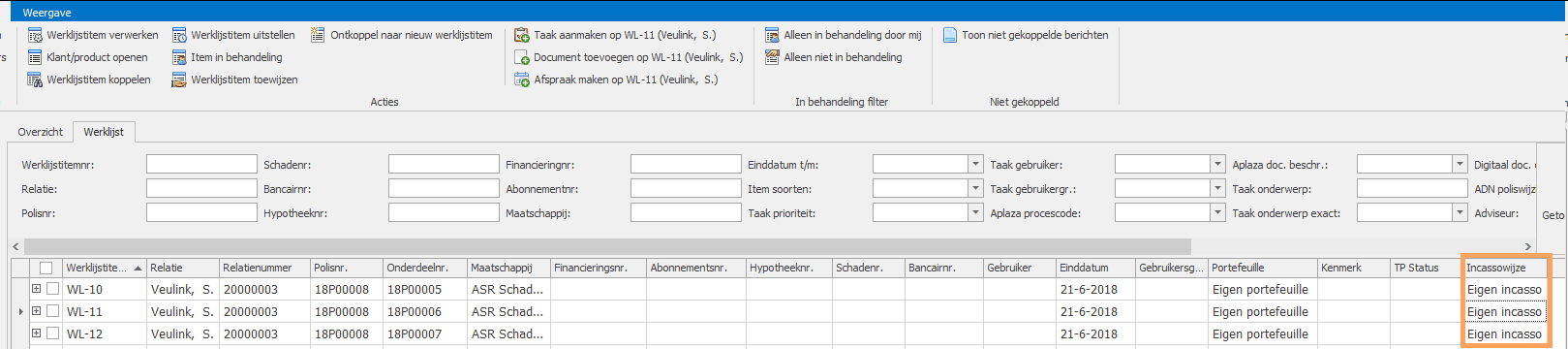Toggle the Item in behandeling icon

[x=179, y=57]
